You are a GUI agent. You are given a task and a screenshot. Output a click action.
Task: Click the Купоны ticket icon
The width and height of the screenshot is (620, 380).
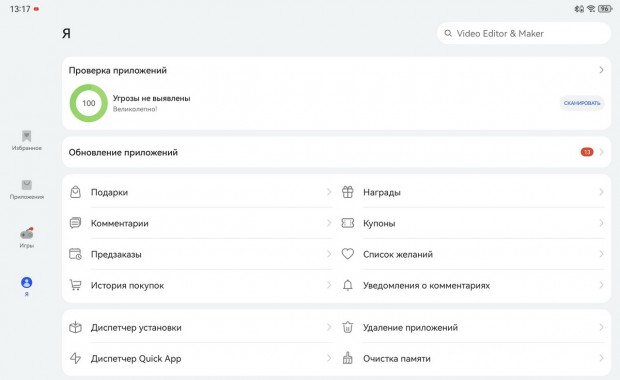click(348, 223)
